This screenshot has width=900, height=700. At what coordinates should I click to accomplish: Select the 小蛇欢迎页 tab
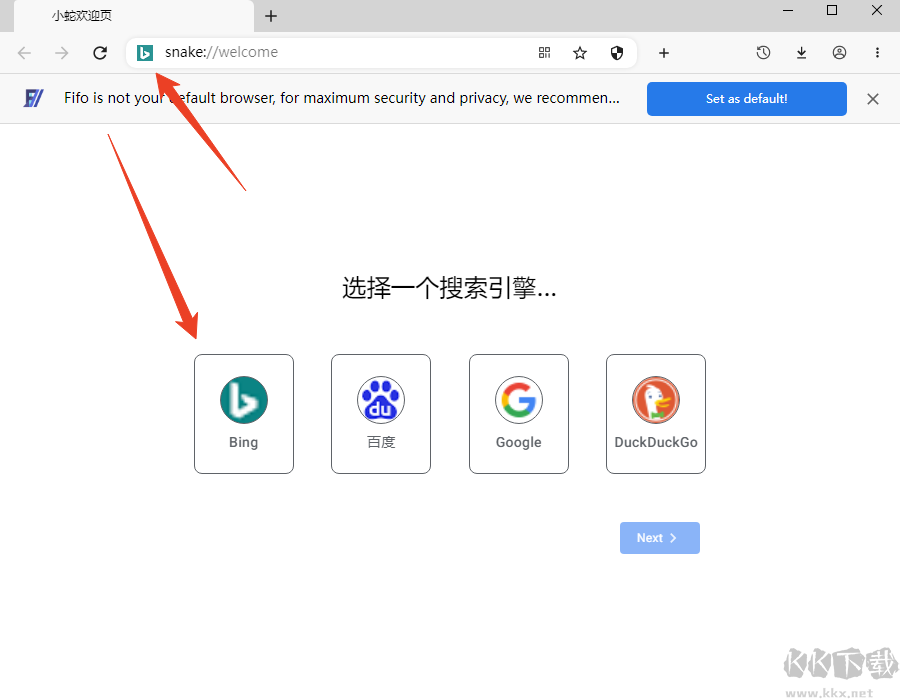click(x=134, y=16)
